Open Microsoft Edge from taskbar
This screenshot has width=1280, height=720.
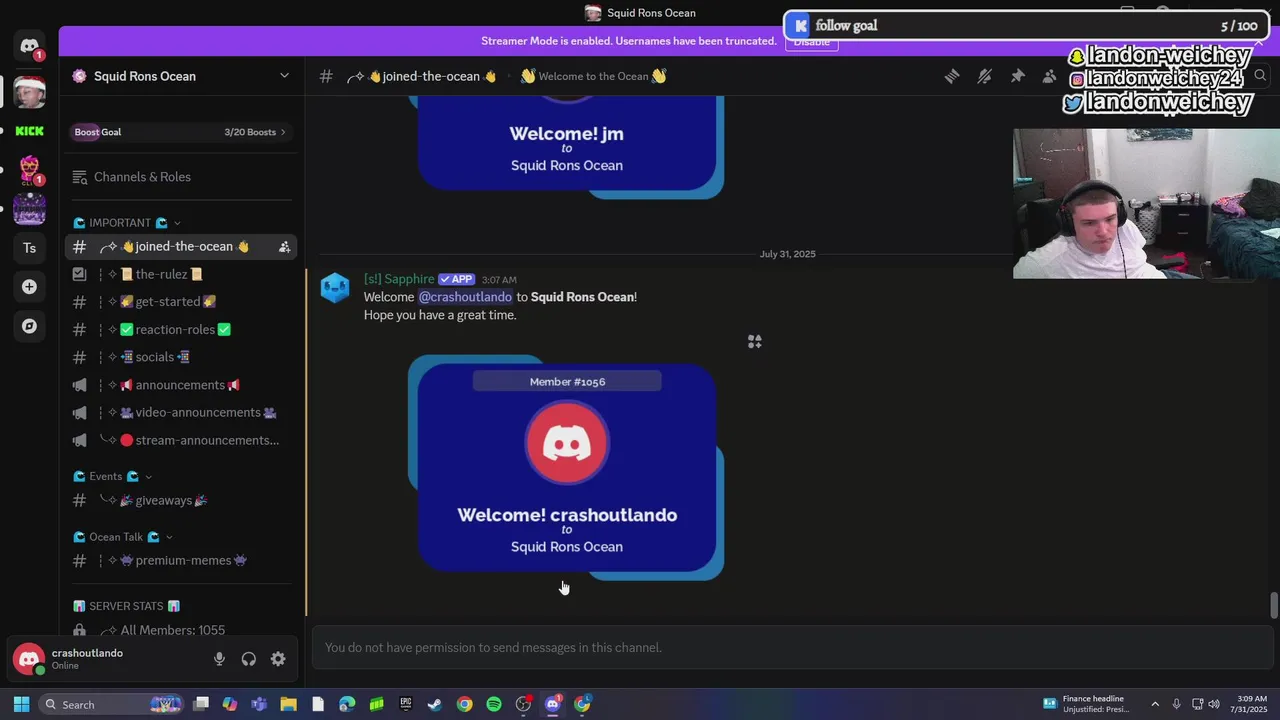click(x=347, y=704)
